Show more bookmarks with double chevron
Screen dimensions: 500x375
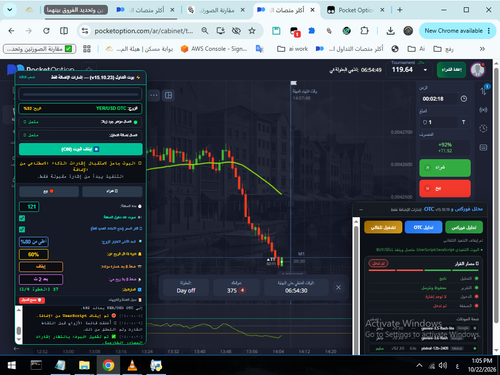[x=482, y=49]
